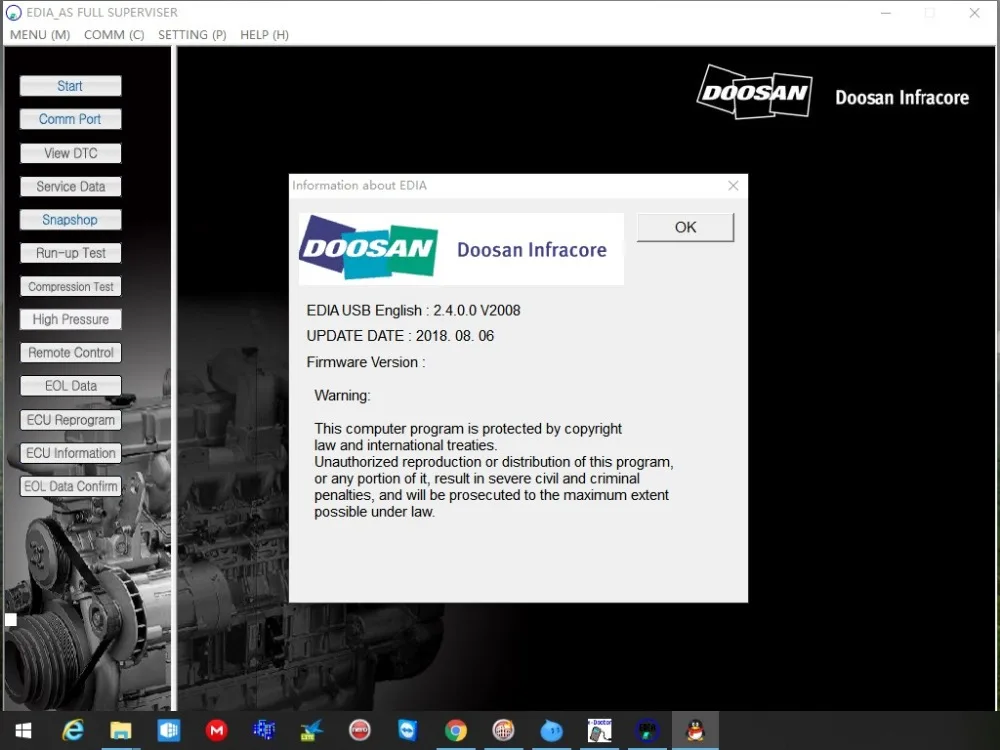The height and width of the screenshot is (750, 1000).
Task: Click the 'Warning:' label in dialog
Action: click(x=342, y=395)
